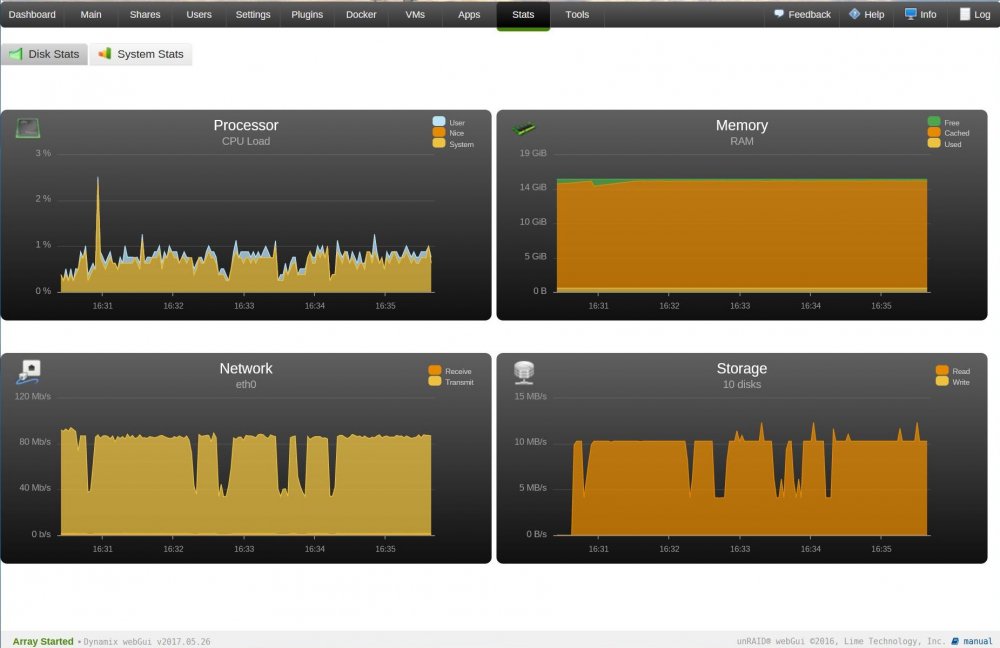1000x648 pixels.
Task: Open the Apps tab
Action: tap(469, 14)
